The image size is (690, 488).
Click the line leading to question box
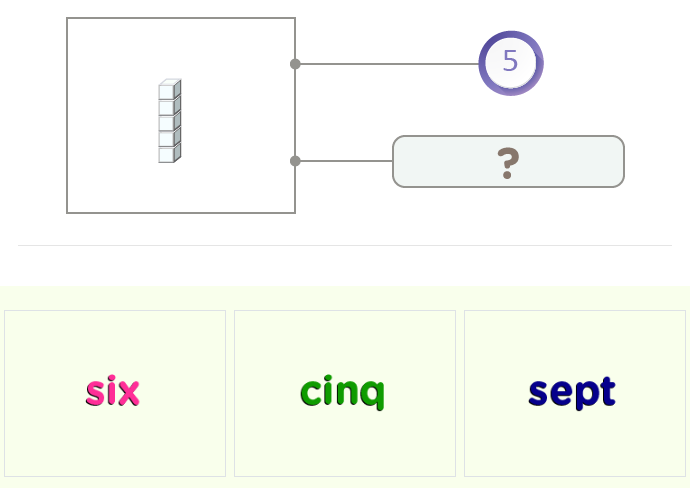pos(345,161)
